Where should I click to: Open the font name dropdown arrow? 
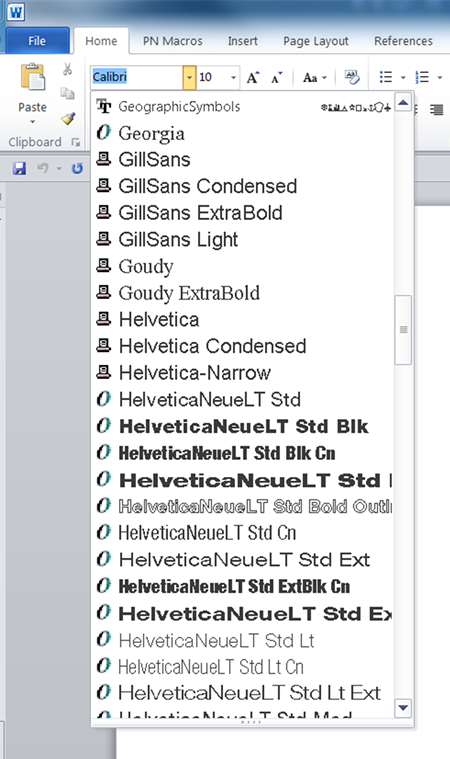tap(190, 77)
